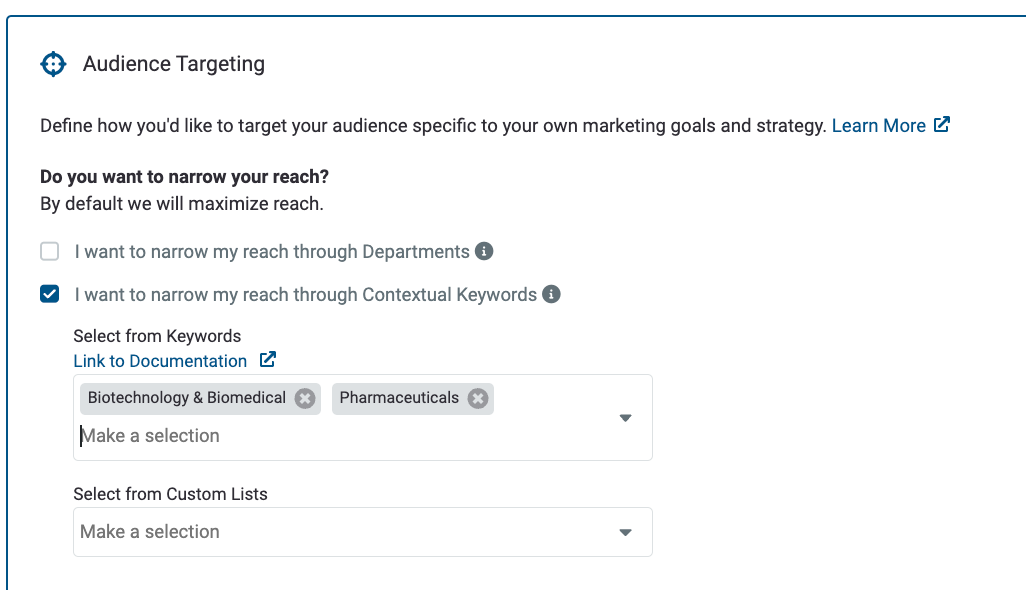This screenshot has height=590, width=1026.
Task: Click external-link icon beside Link to Documentation
Action: click(x=268, y=360)
